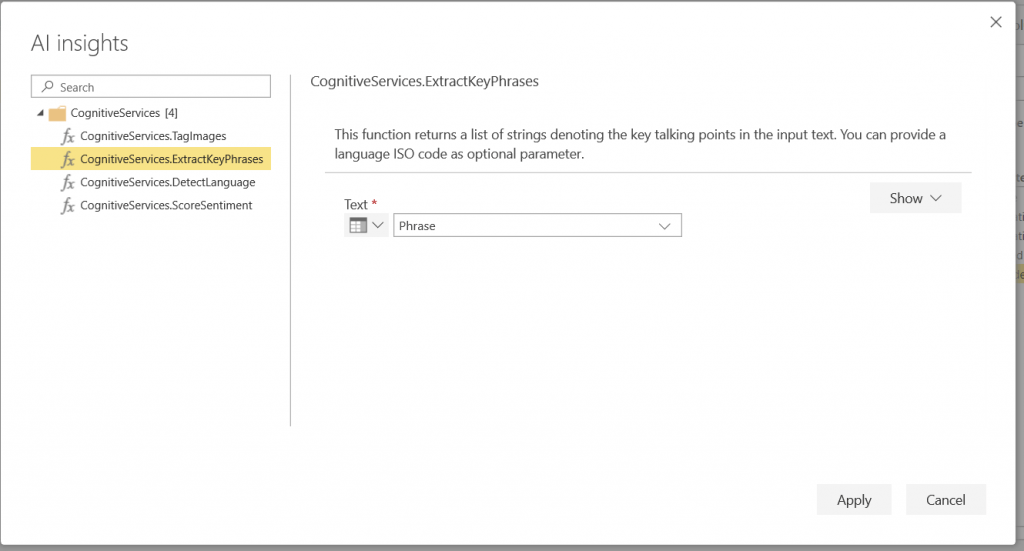Select CognitiveServices.TagImages function
Image resolution: width=1024 pixels, height=551 pixels.
(151, 136)
